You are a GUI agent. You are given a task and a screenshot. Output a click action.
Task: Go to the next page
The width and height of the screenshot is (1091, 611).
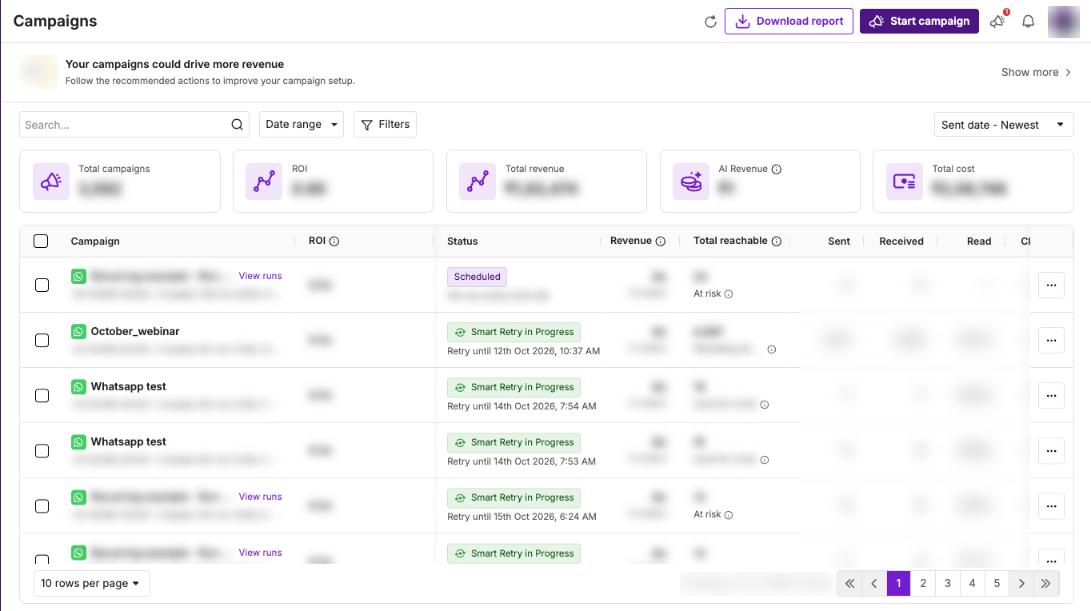pyautogui.click(x=1021, y=584)
